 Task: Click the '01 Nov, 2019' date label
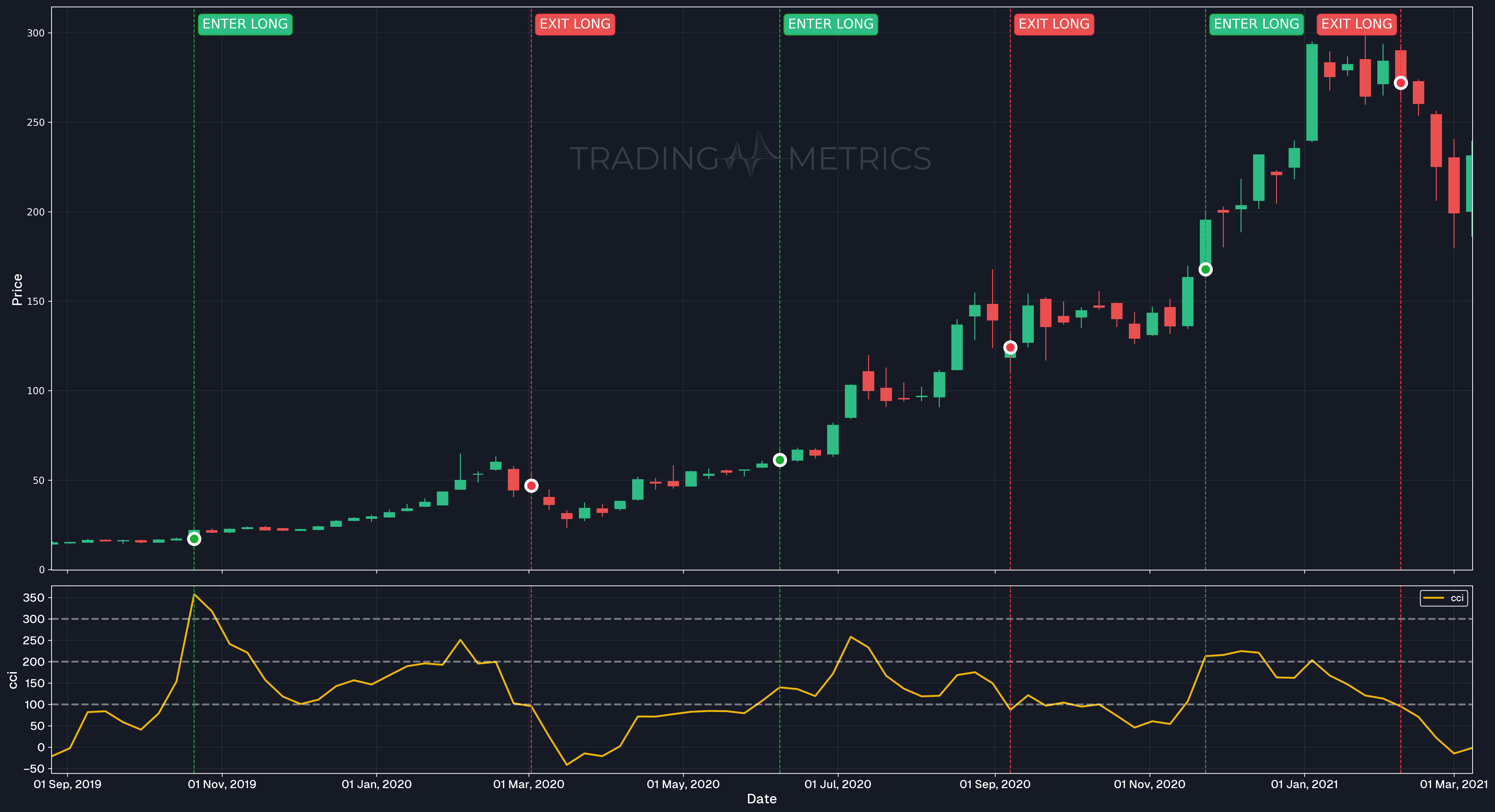click(x=222, y=784)
